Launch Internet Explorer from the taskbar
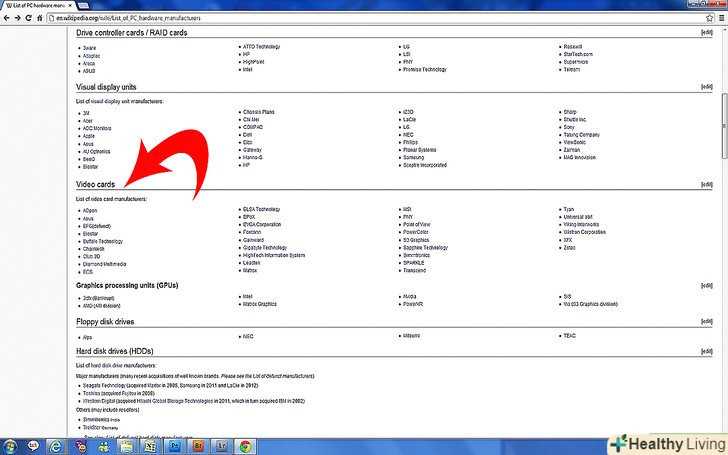Viewport: 728px width, 455px height. coord(56,447)
